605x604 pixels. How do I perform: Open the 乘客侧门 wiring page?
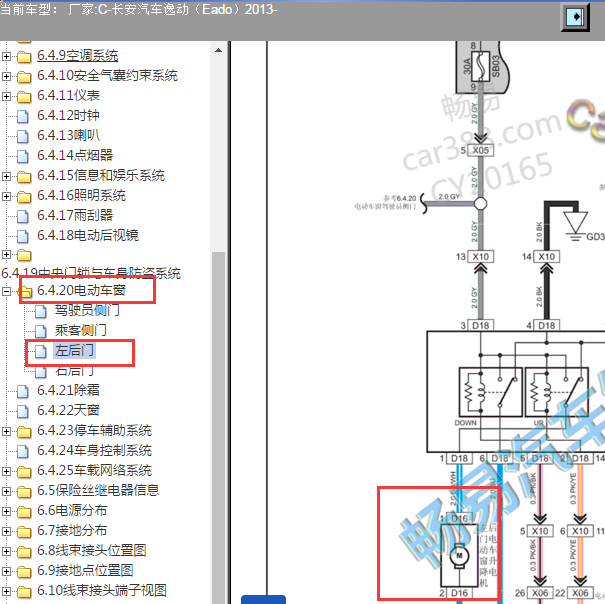click(80, 331)
